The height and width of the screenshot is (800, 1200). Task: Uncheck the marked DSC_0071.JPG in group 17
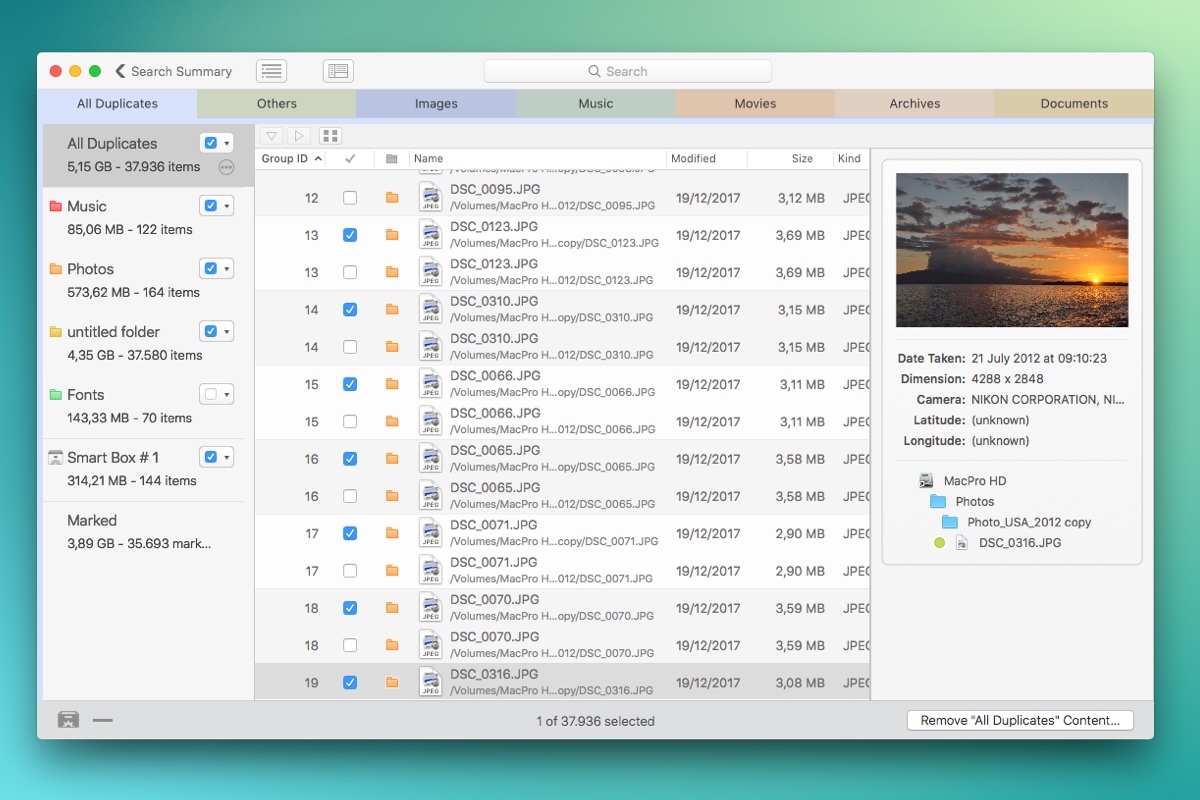point(350,533)
